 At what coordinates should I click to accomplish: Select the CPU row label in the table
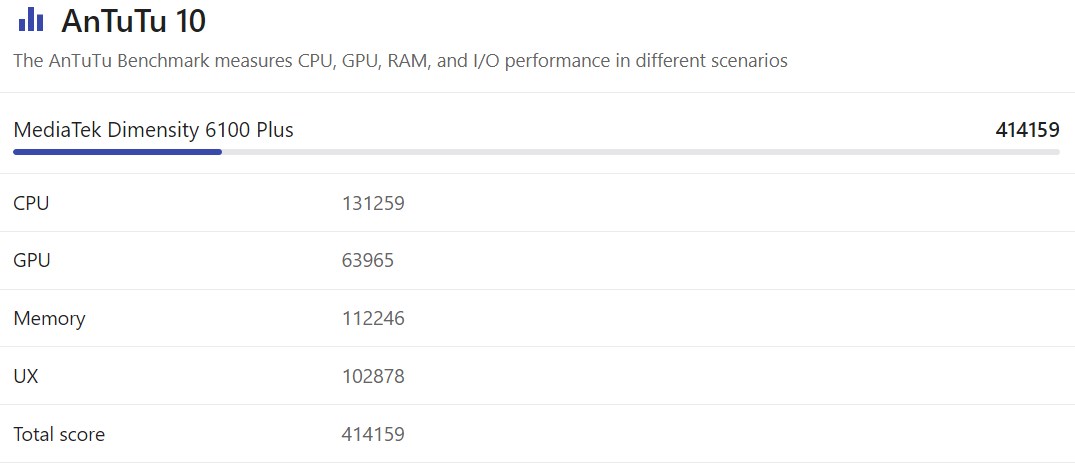[x=31, y=203]
